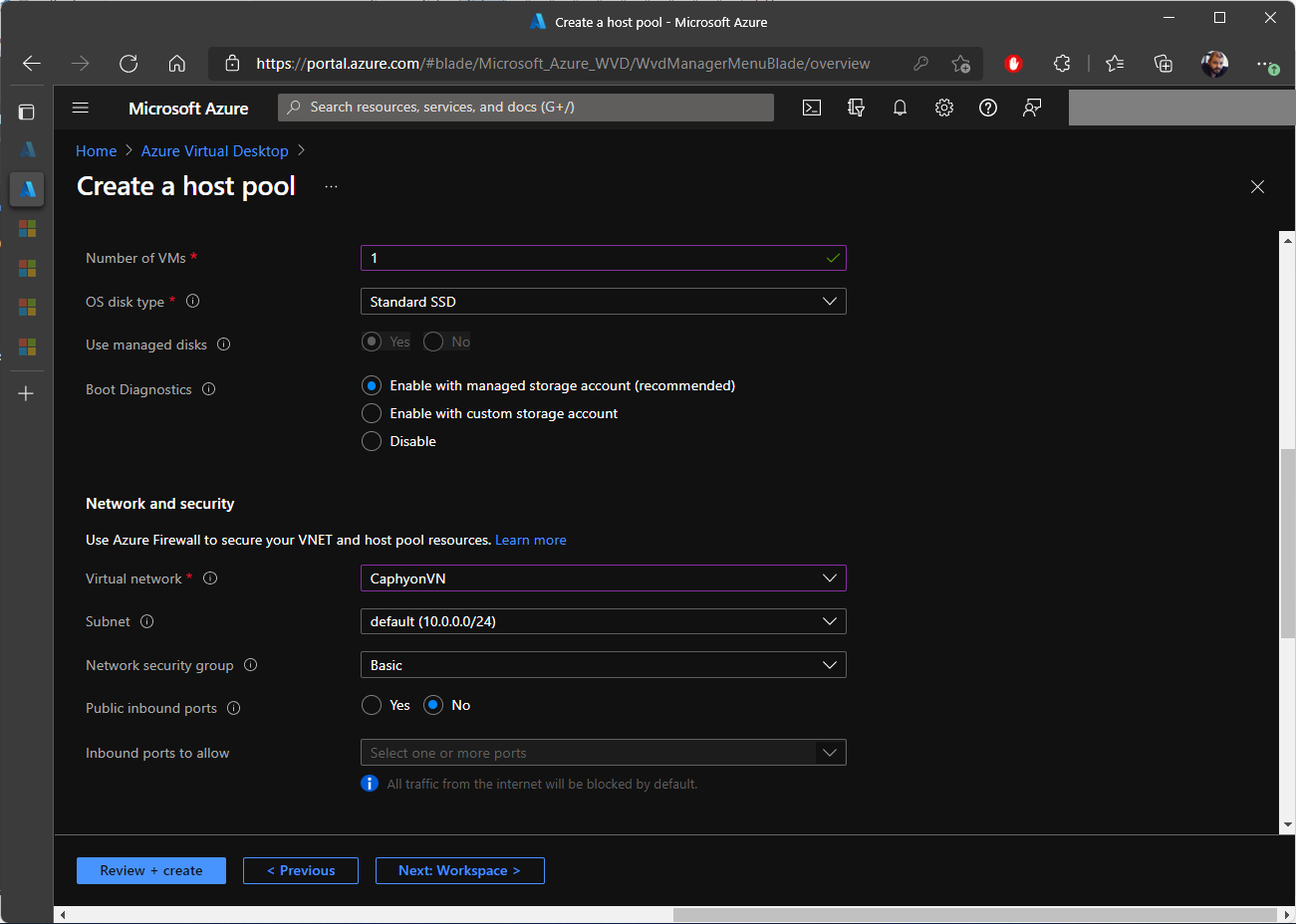The image size is (1296, 924).
Task: Open the red ad-blocker extension
Action: (x=1014, y=64)
